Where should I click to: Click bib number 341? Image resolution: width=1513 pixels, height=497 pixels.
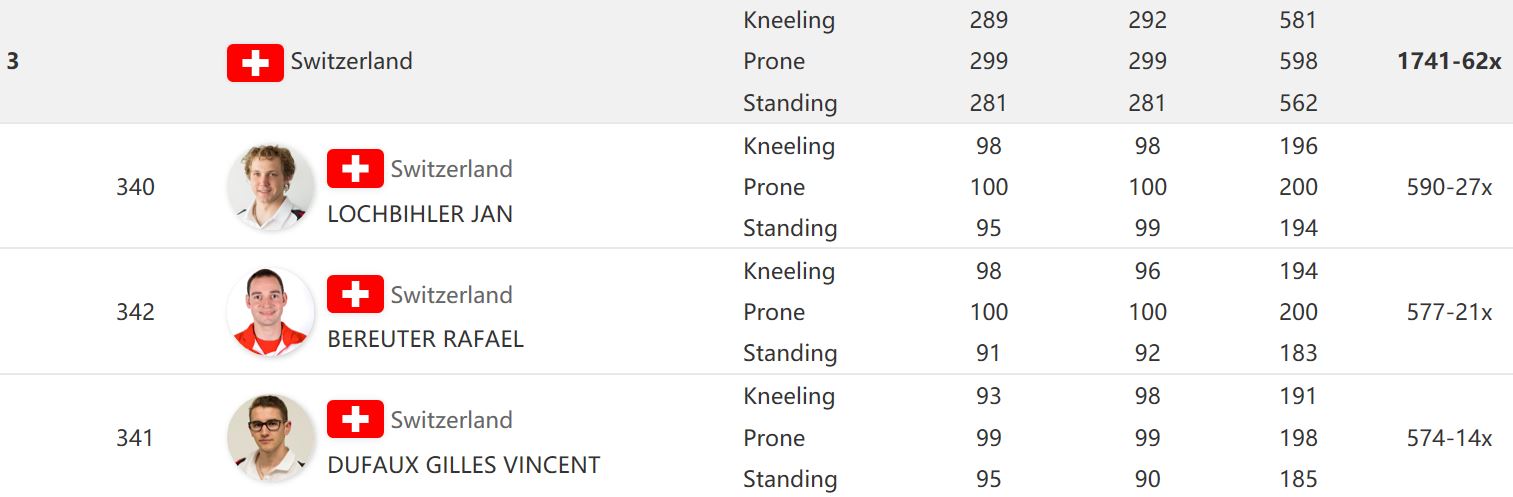point(135,438)
